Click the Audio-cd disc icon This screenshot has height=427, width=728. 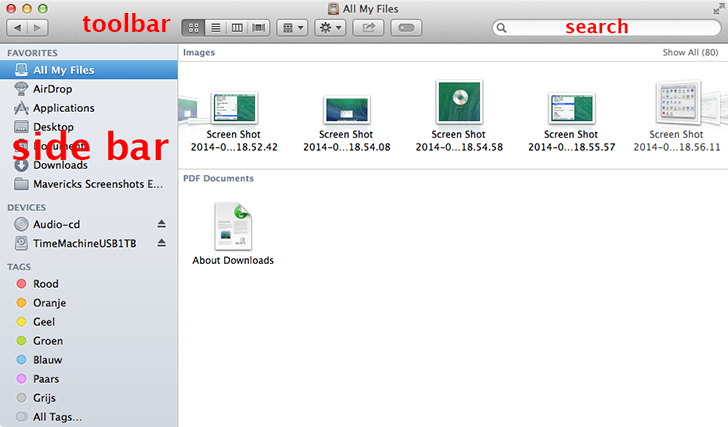click(21, 224)
